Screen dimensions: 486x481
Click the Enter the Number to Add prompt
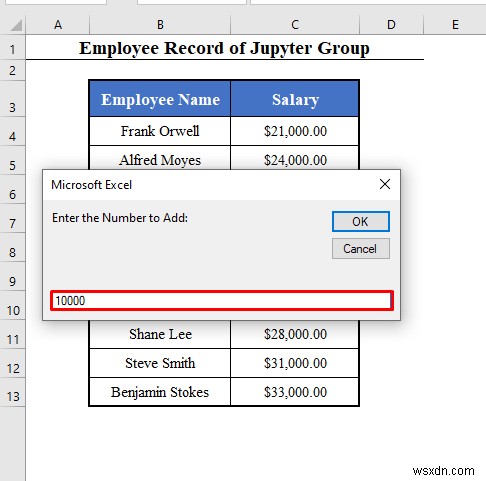click(x=120, y=218)
